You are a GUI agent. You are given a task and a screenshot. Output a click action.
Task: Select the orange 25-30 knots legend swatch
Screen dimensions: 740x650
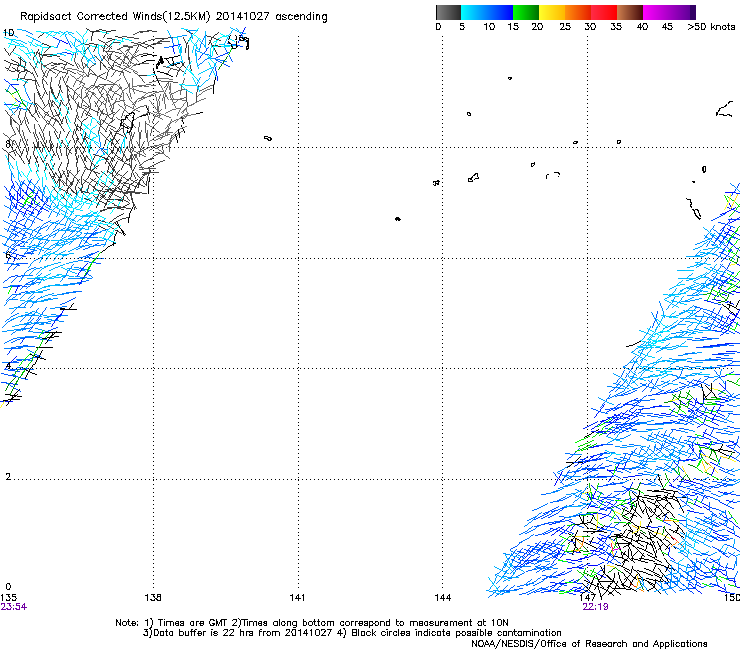(x=578, y=12)
